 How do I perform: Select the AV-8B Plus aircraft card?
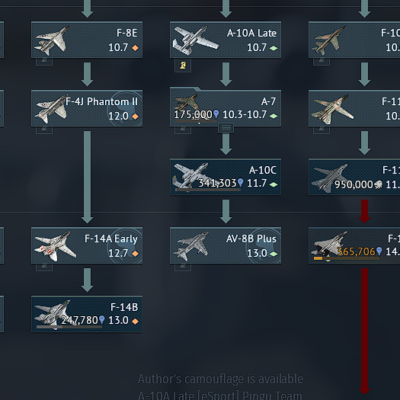(x=225, y=246)
